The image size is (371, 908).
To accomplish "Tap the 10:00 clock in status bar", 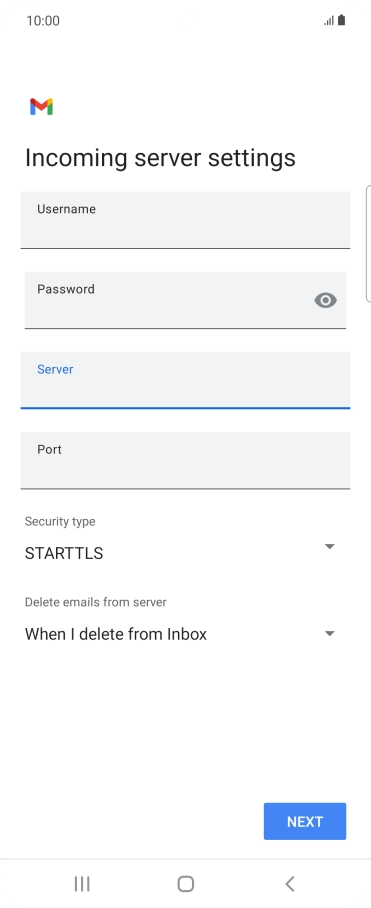I will (43, 21).
